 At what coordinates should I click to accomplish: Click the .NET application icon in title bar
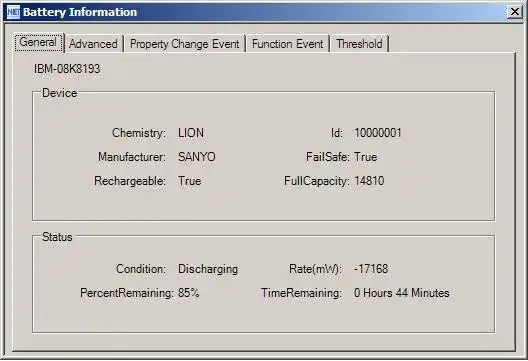(x=13, y=12)
